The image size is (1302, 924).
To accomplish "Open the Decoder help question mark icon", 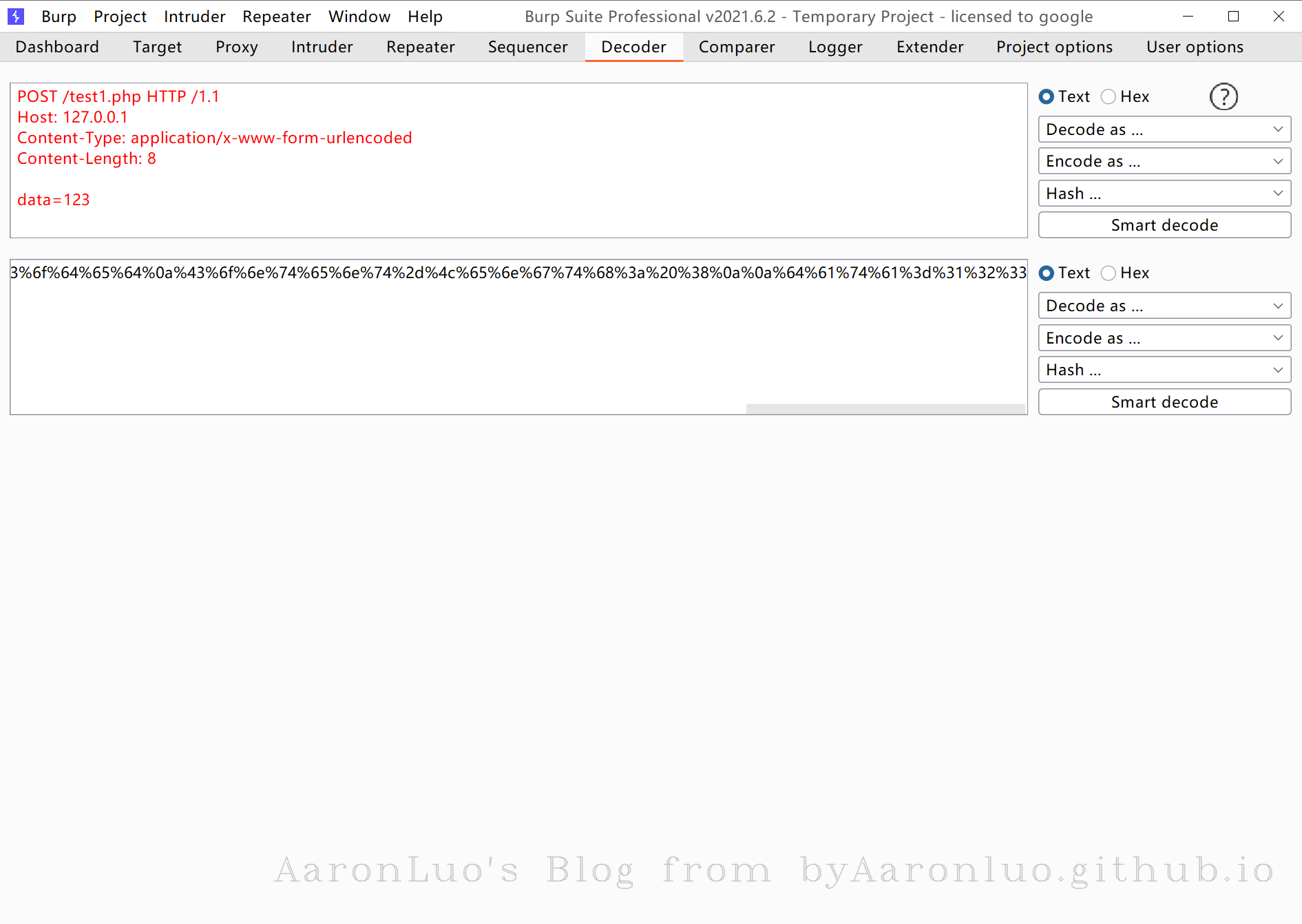I will pyautogui.click(x=1224, y=97).
